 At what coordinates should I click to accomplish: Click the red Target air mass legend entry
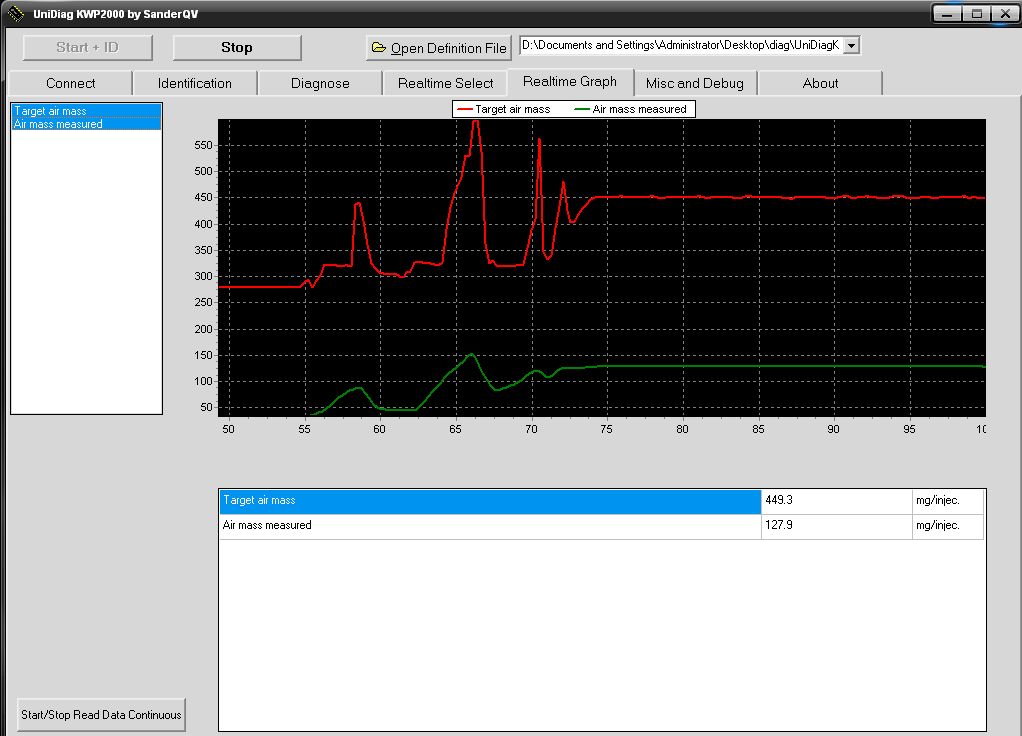click(x=503, y=109)
